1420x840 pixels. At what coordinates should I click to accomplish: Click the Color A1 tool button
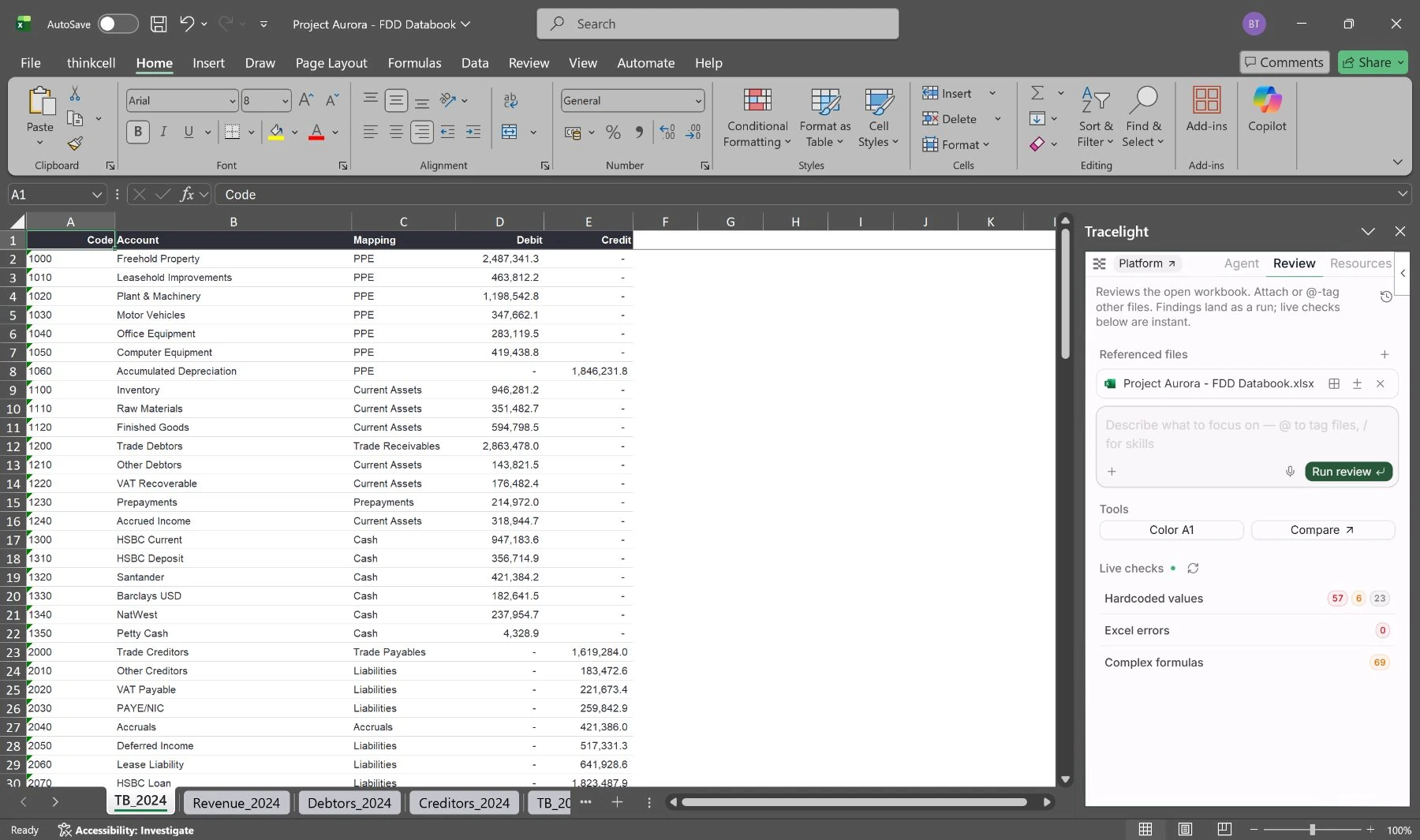tap(1171, 530)
